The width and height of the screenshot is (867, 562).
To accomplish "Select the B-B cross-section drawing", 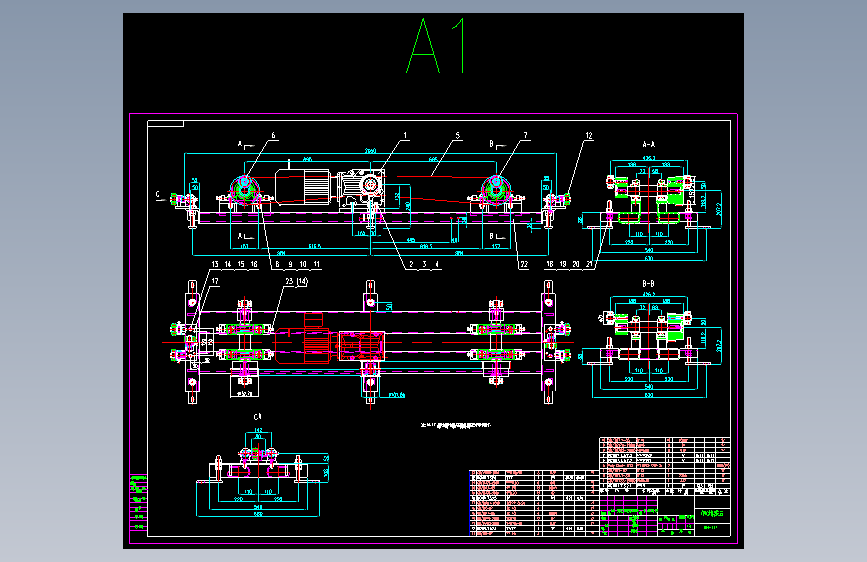I will point(651,347).
